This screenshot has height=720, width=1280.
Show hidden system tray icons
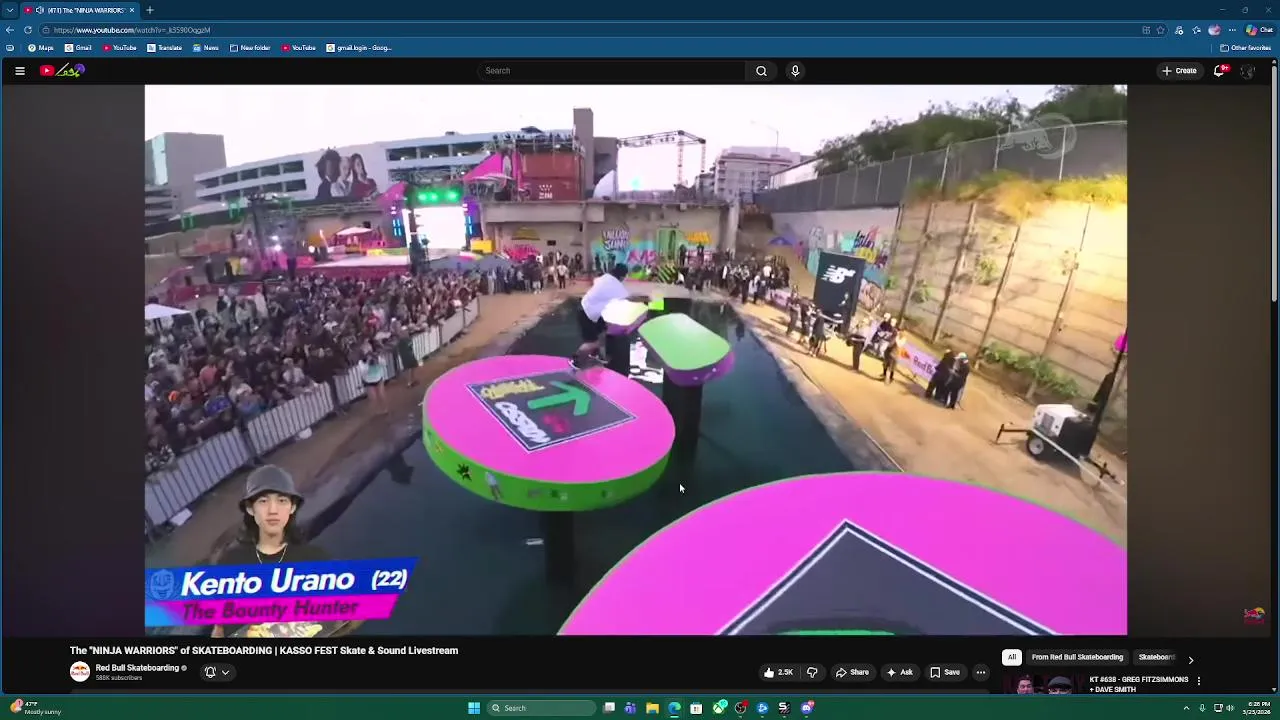[x=1186, y=708]
